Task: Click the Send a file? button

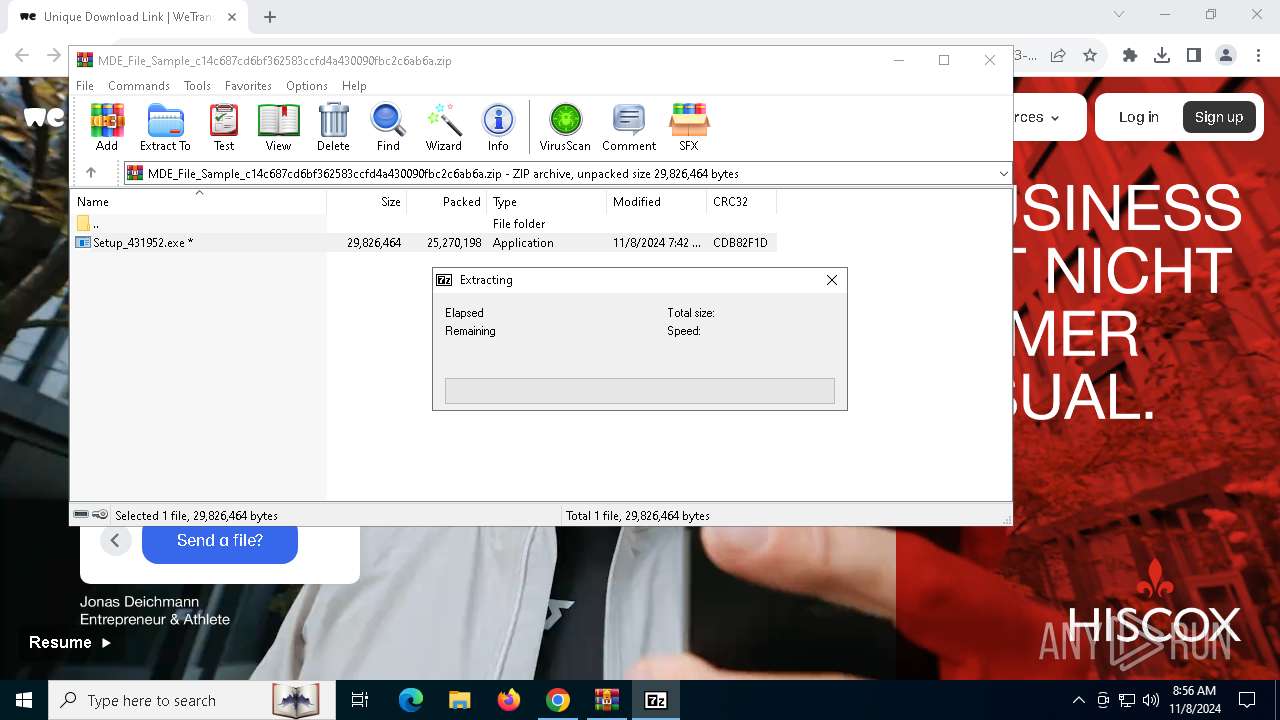Action: tap(220, 540)
